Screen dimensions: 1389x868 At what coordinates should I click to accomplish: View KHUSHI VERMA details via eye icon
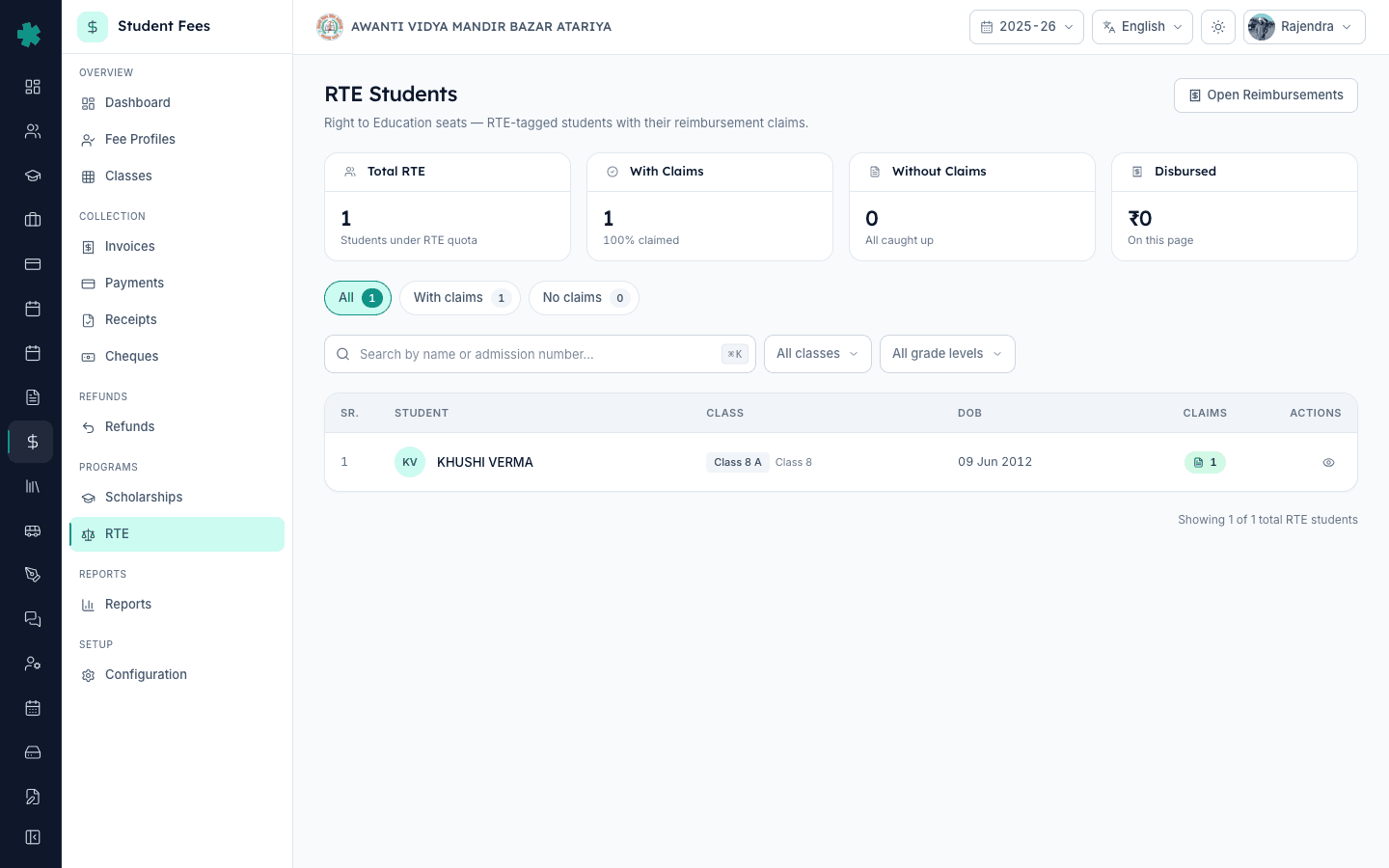(x=1328, y=463)
